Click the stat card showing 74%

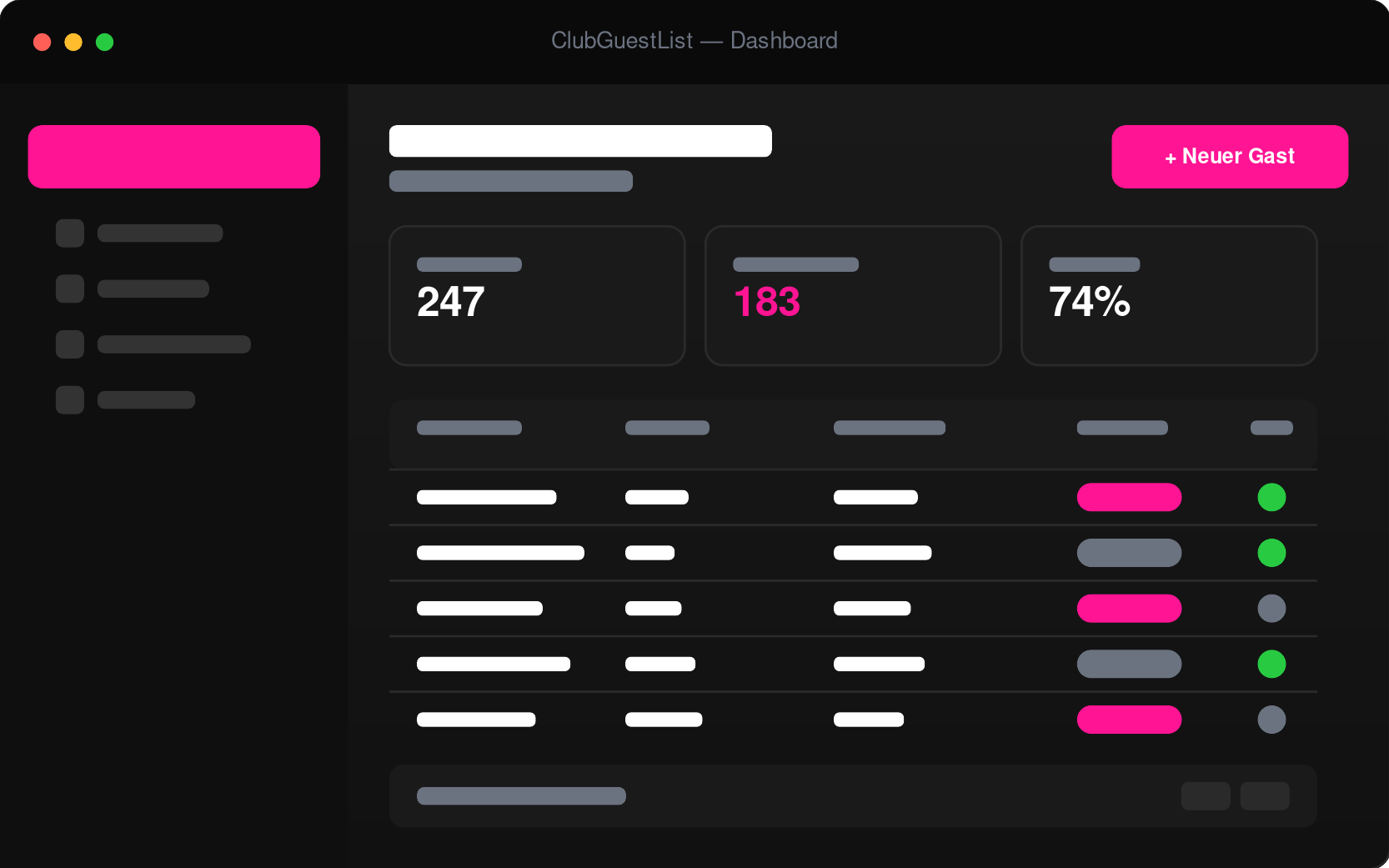pos(1169,295)
